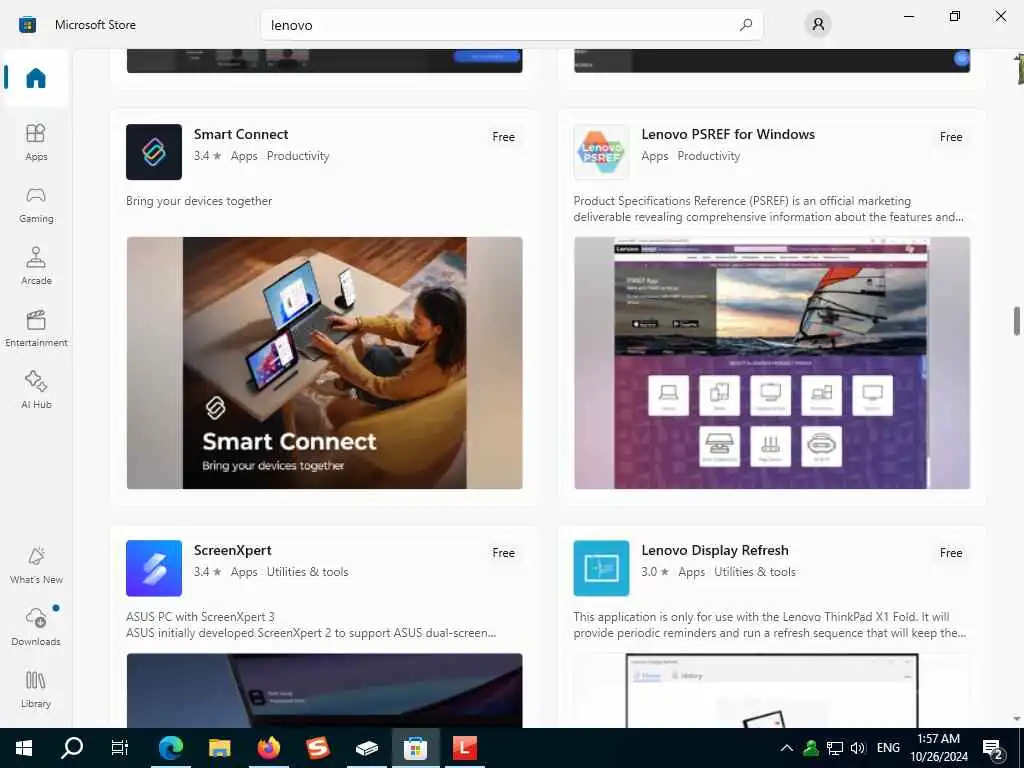
Task: Click the 3.4 rating of Smart Connect
Action: 208,155
